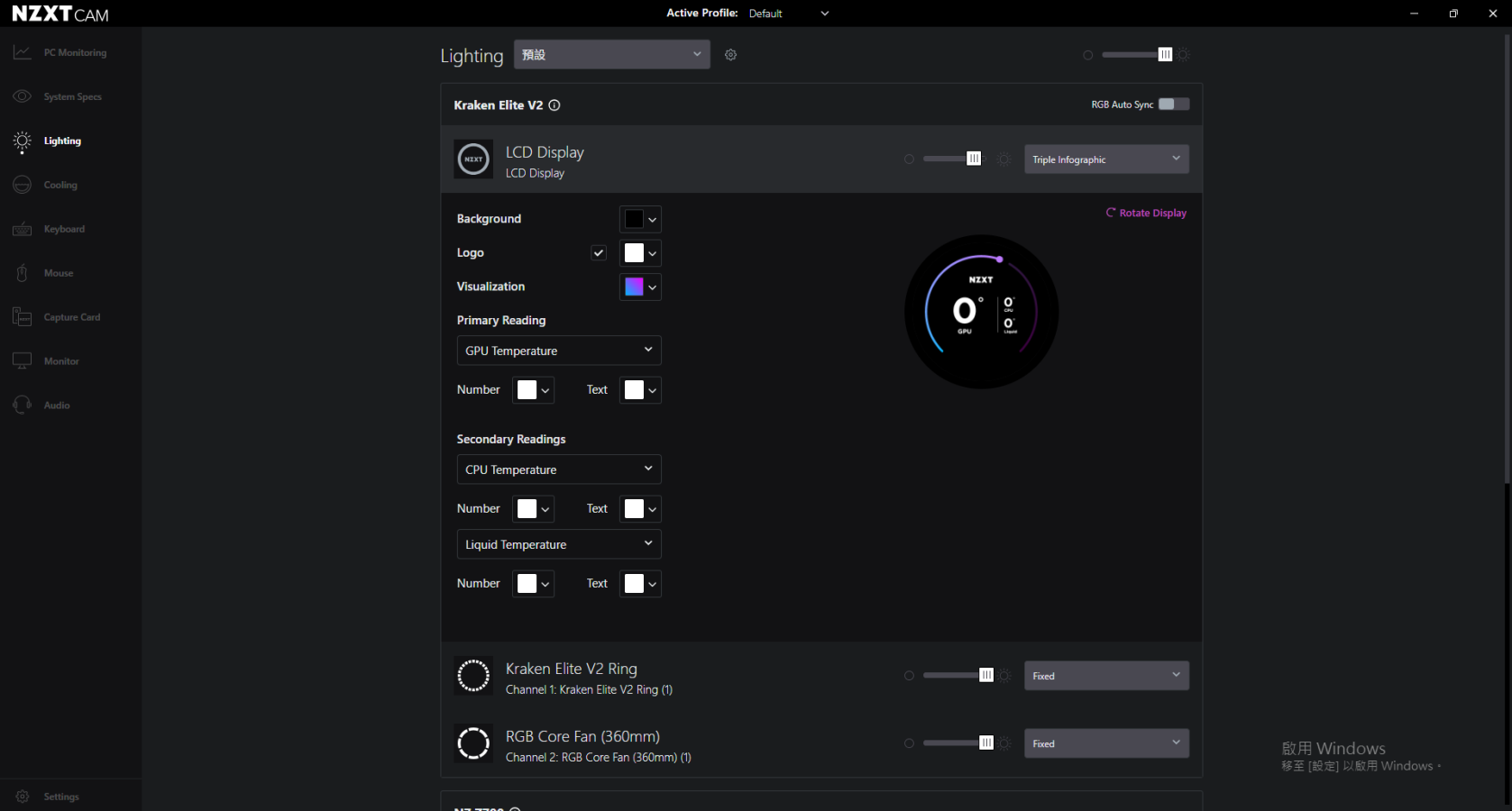Toggle the RGB Auto Sync switch
Viewport: 1512px width, 811px height.
pos(1173,105)
